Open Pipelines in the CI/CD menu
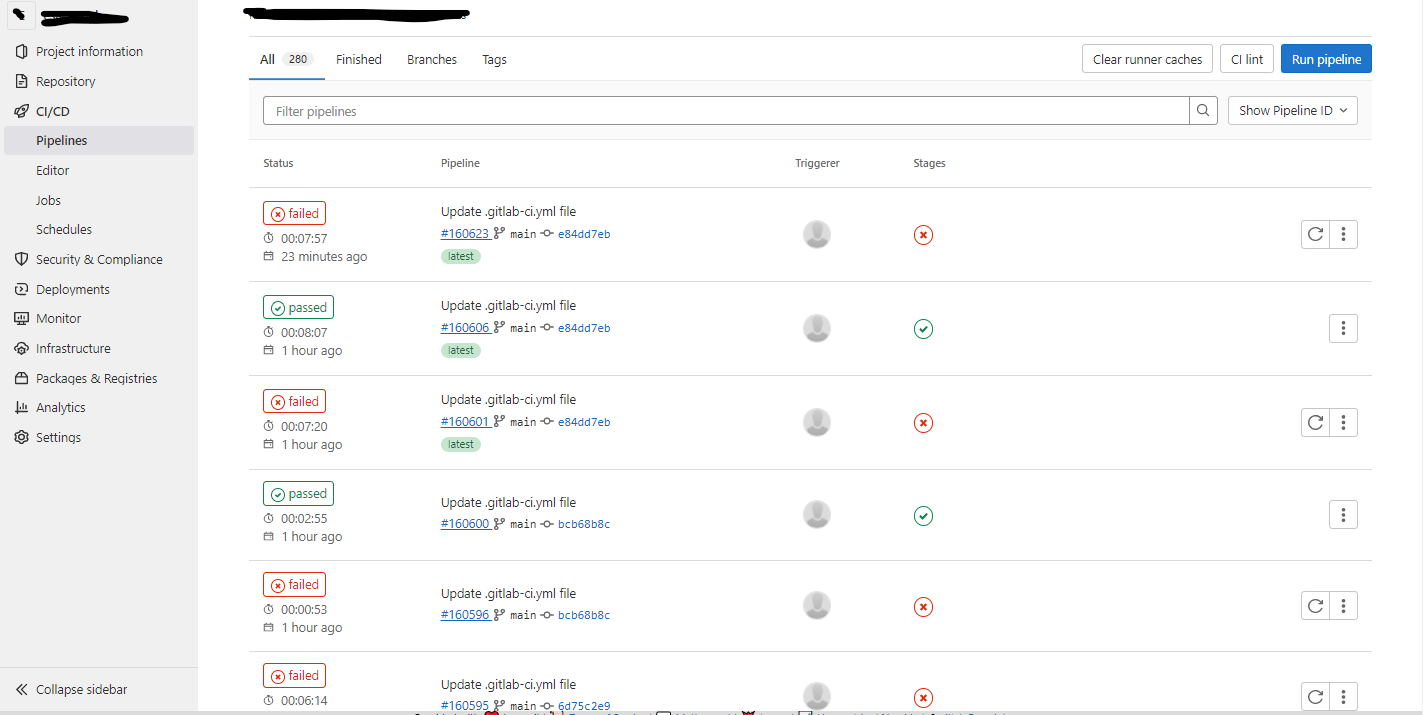The width and height of the screenshot is (1423, 715). coord(99,140)
